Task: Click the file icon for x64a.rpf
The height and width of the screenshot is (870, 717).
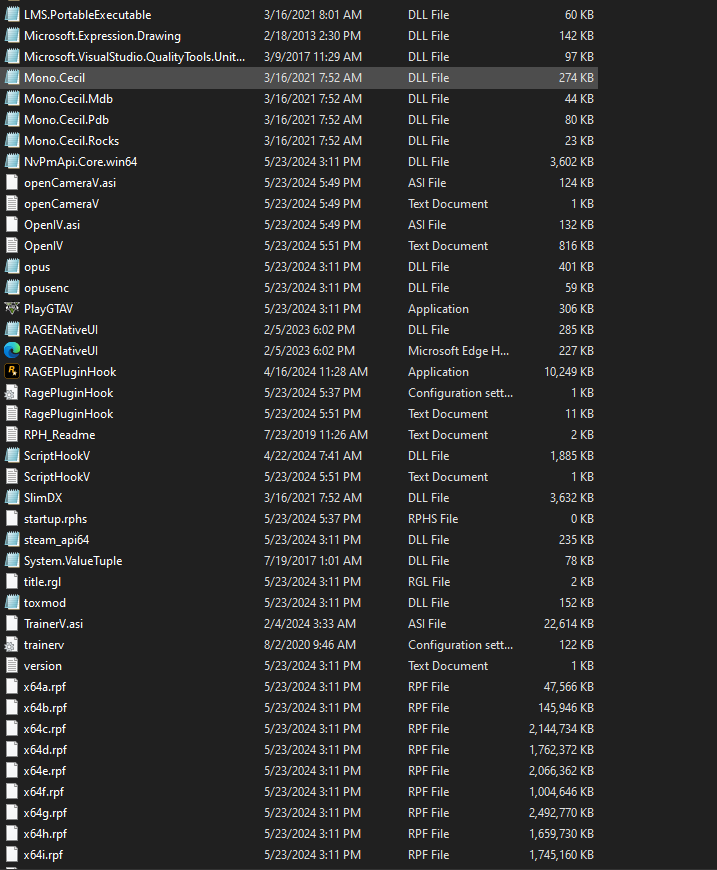Action: [x=12, y=687]
